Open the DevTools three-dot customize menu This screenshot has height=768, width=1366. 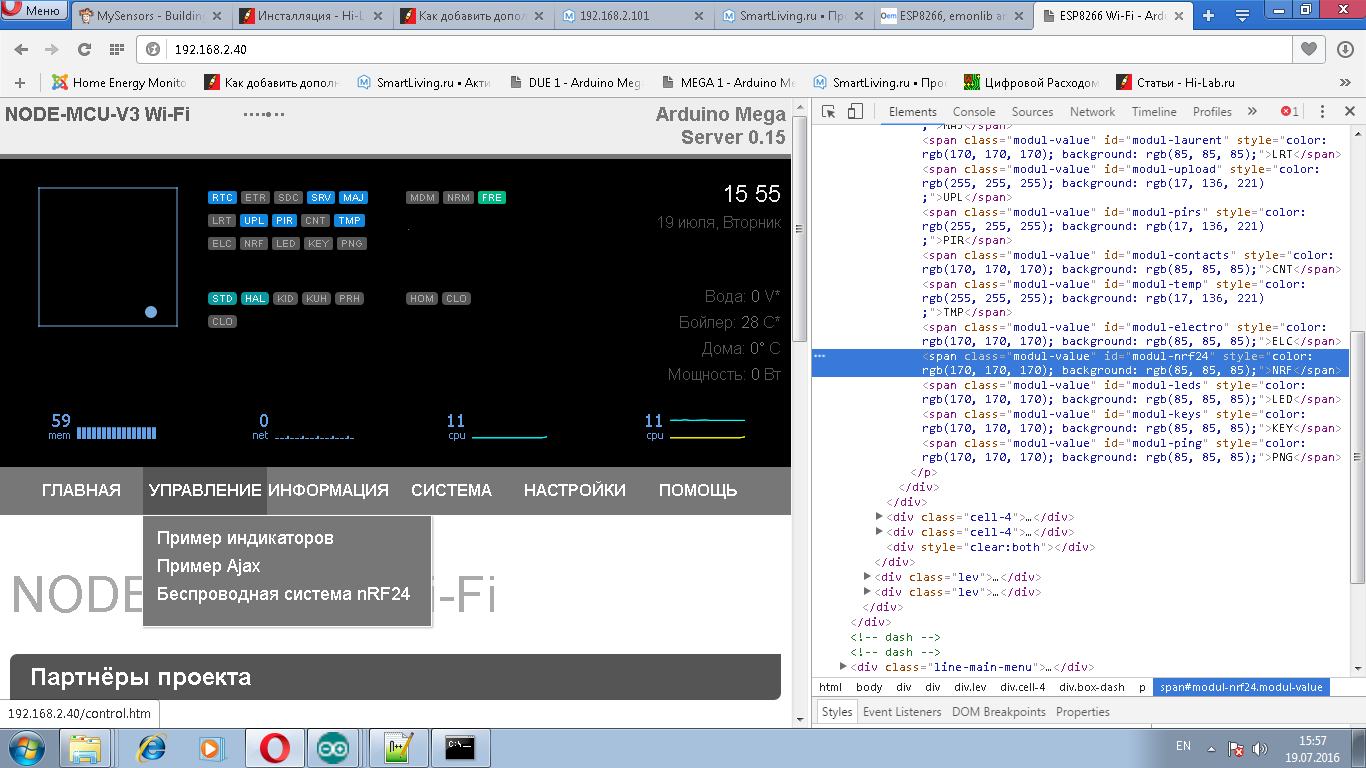point(1322,112)
